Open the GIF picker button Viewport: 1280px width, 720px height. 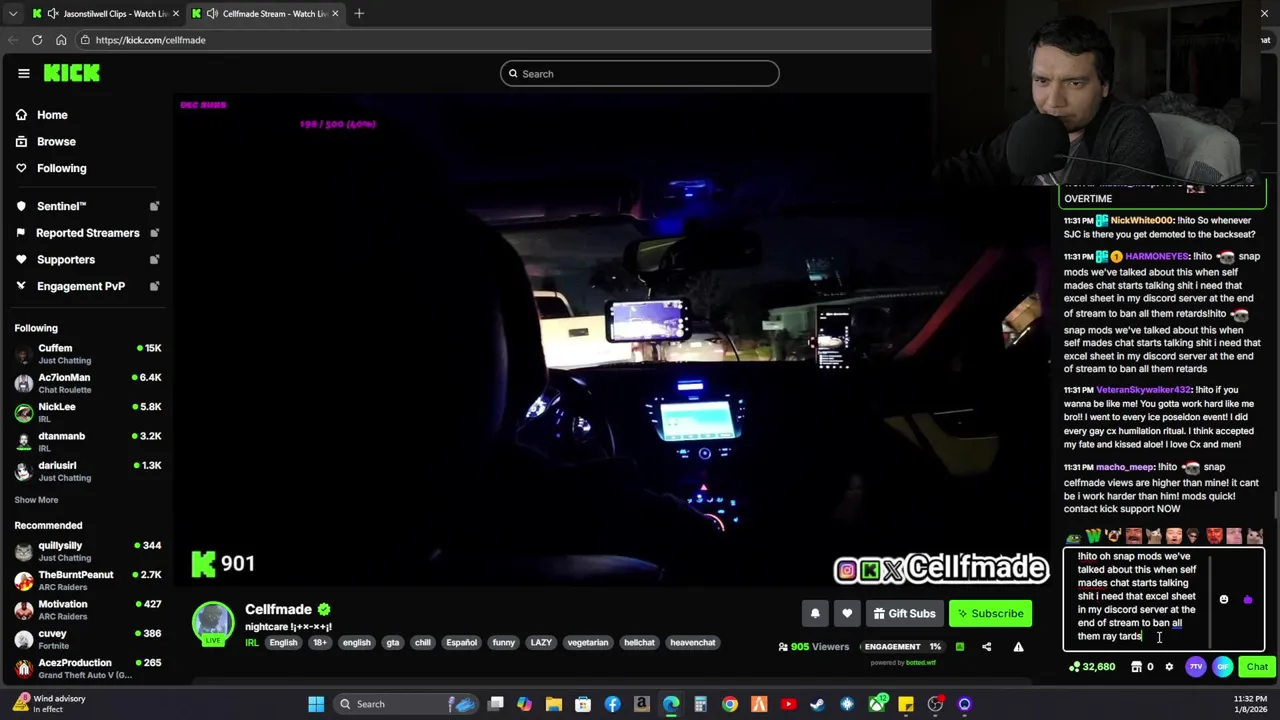pos(1223,667)
